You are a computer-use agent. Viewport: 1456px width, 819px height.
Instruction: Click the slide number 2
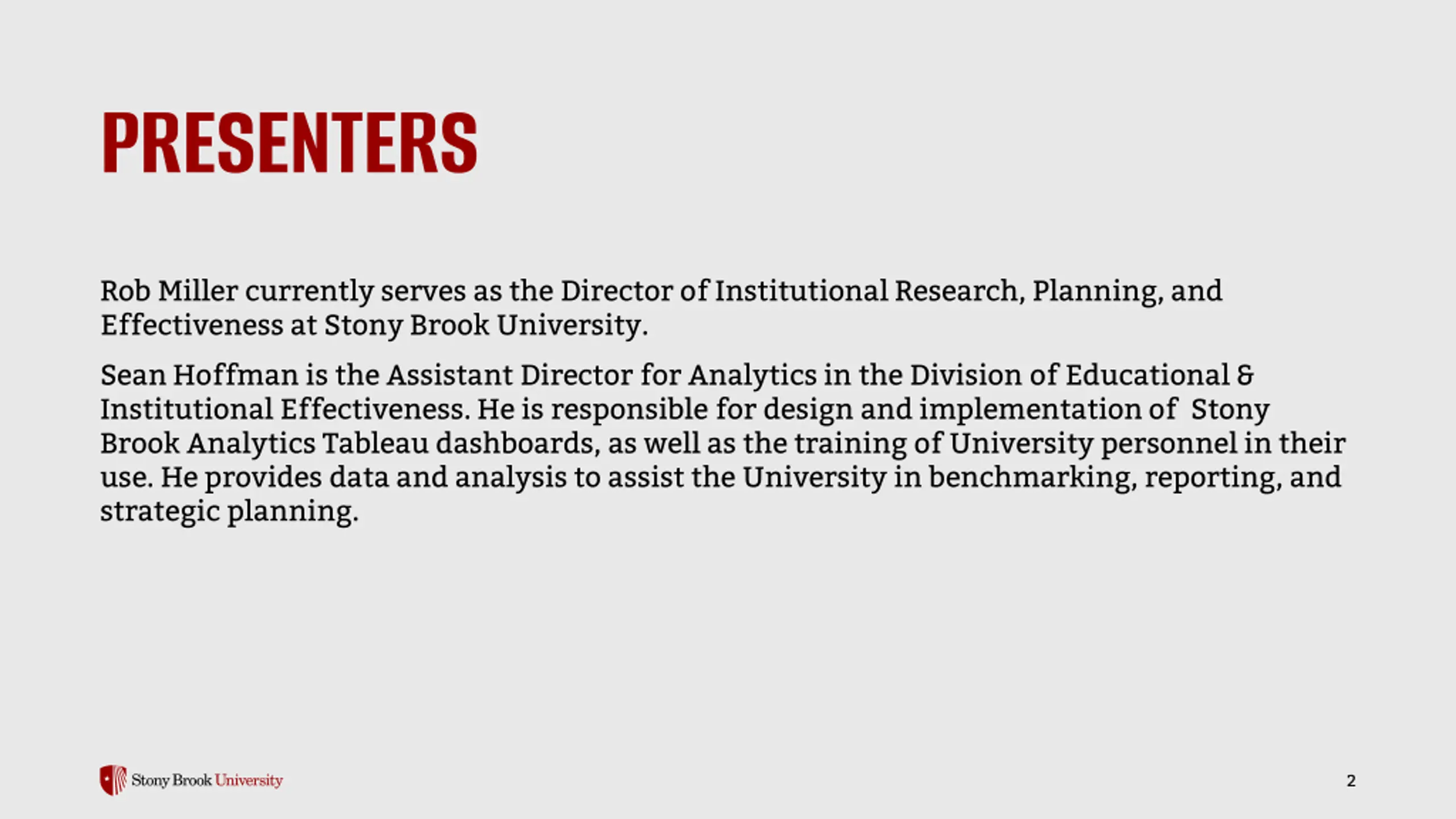coord(1351,781)
